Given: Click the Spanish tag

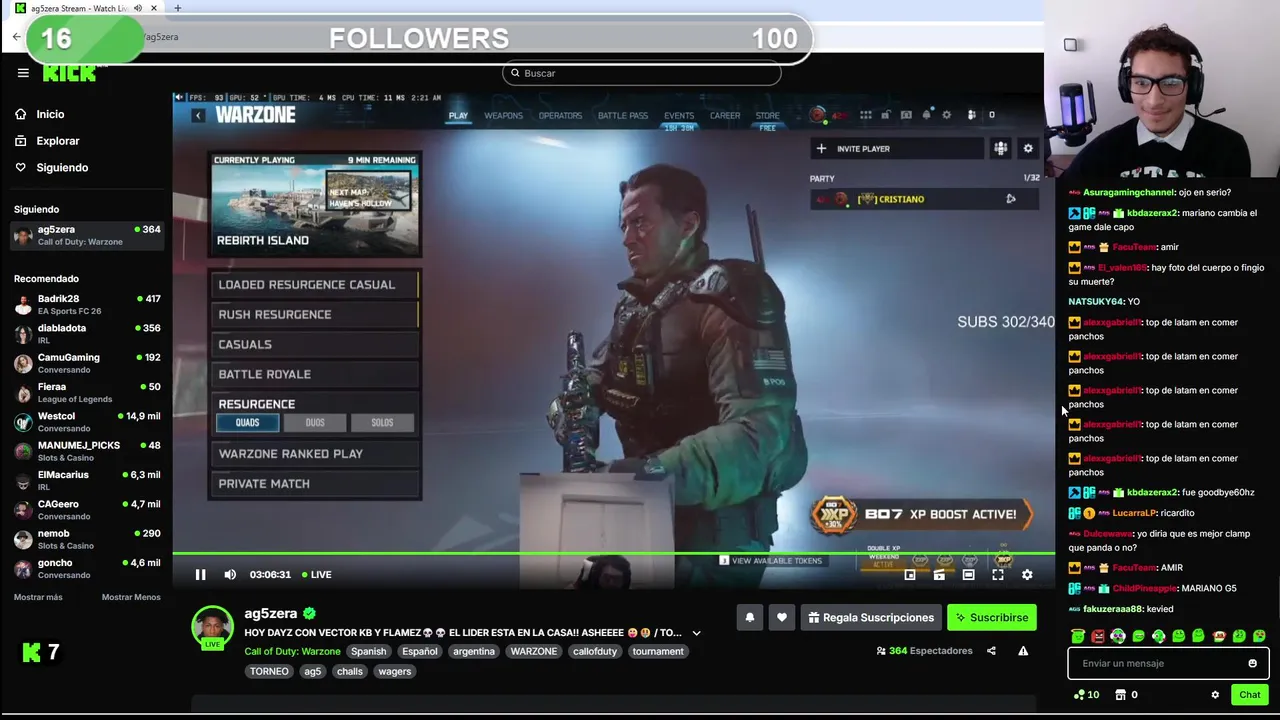Looking at the screenshot, I should coord(368,651).
